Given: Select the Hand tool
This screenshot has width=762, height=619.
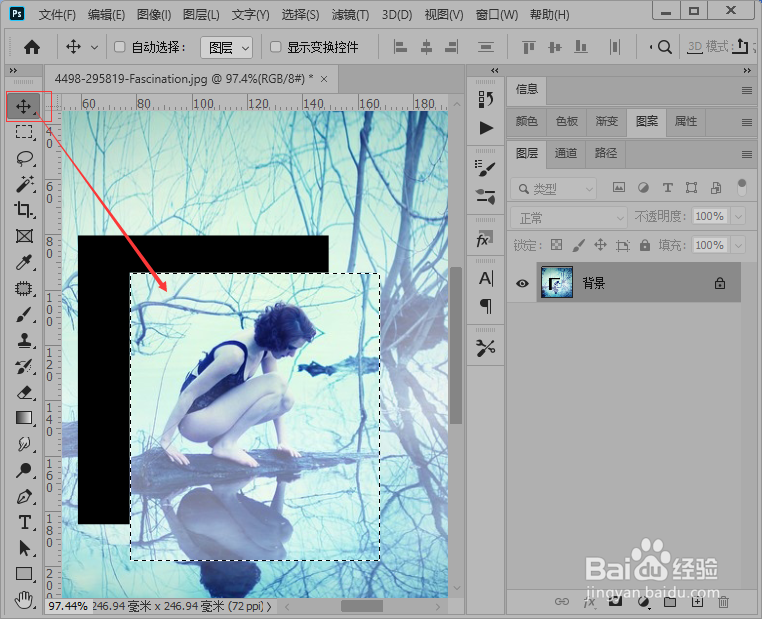Looking at the screenshot, I should click(24, 600).
